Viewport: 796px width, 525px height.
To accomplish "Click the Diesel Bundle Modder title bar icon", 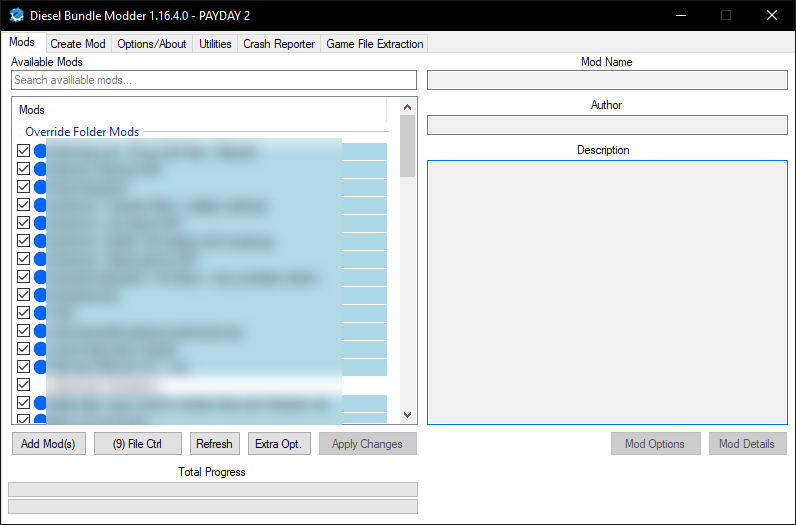I will tap(17, 15).
